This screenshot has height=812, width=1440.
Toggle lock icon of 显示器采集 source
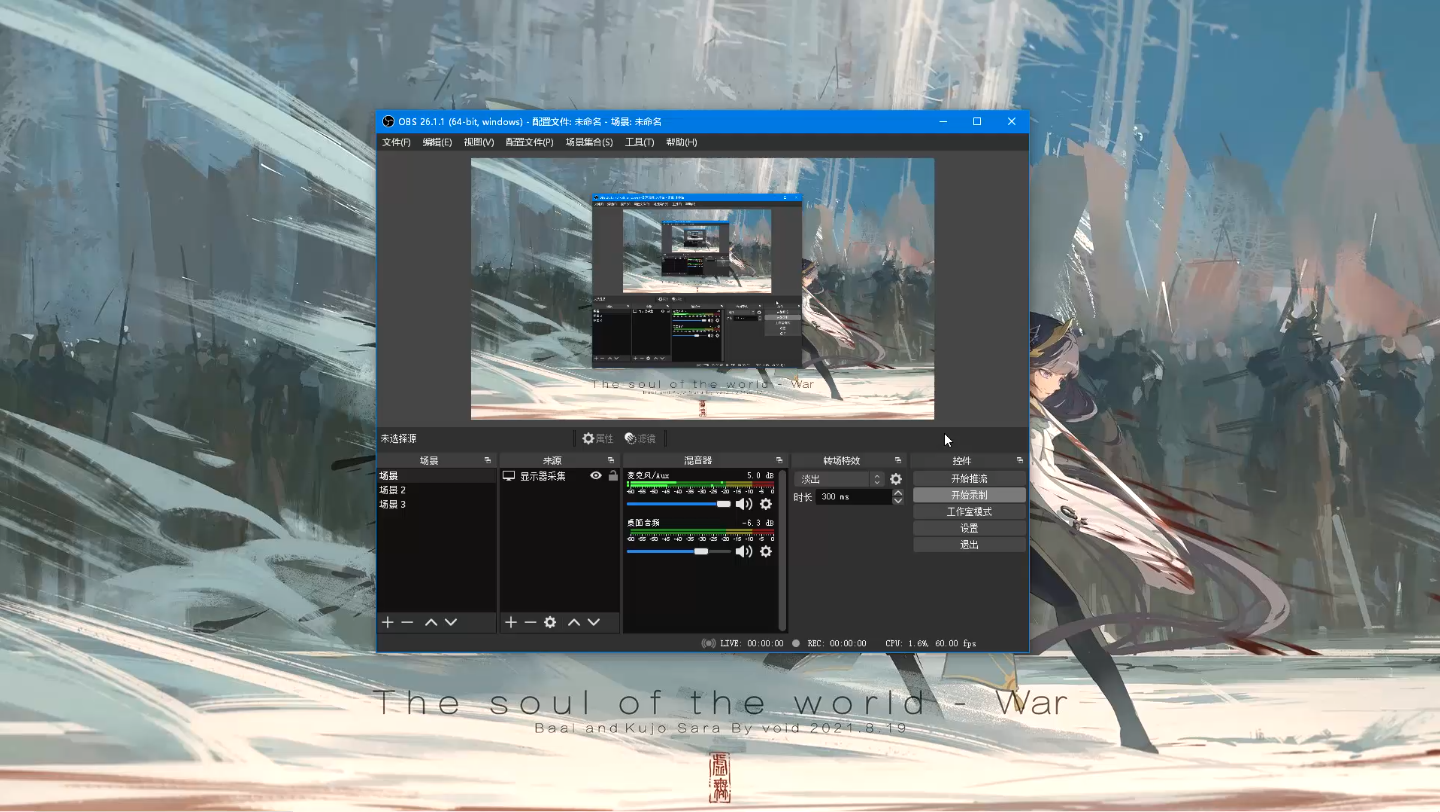point(613,476)
